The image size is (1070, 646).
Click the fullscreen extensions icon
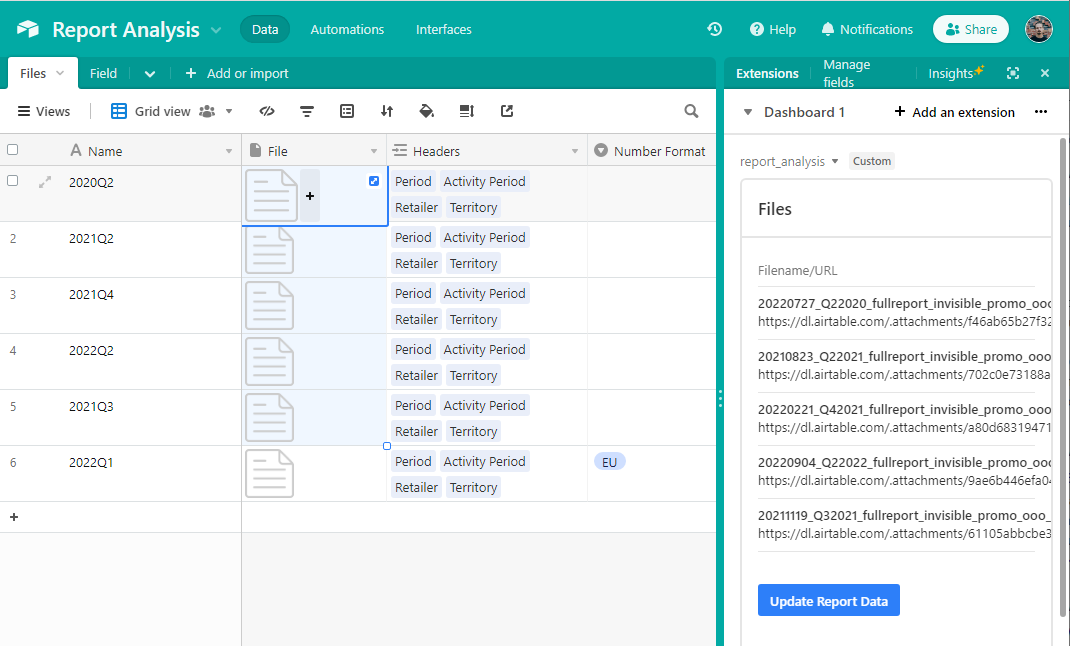(1013, 73)
